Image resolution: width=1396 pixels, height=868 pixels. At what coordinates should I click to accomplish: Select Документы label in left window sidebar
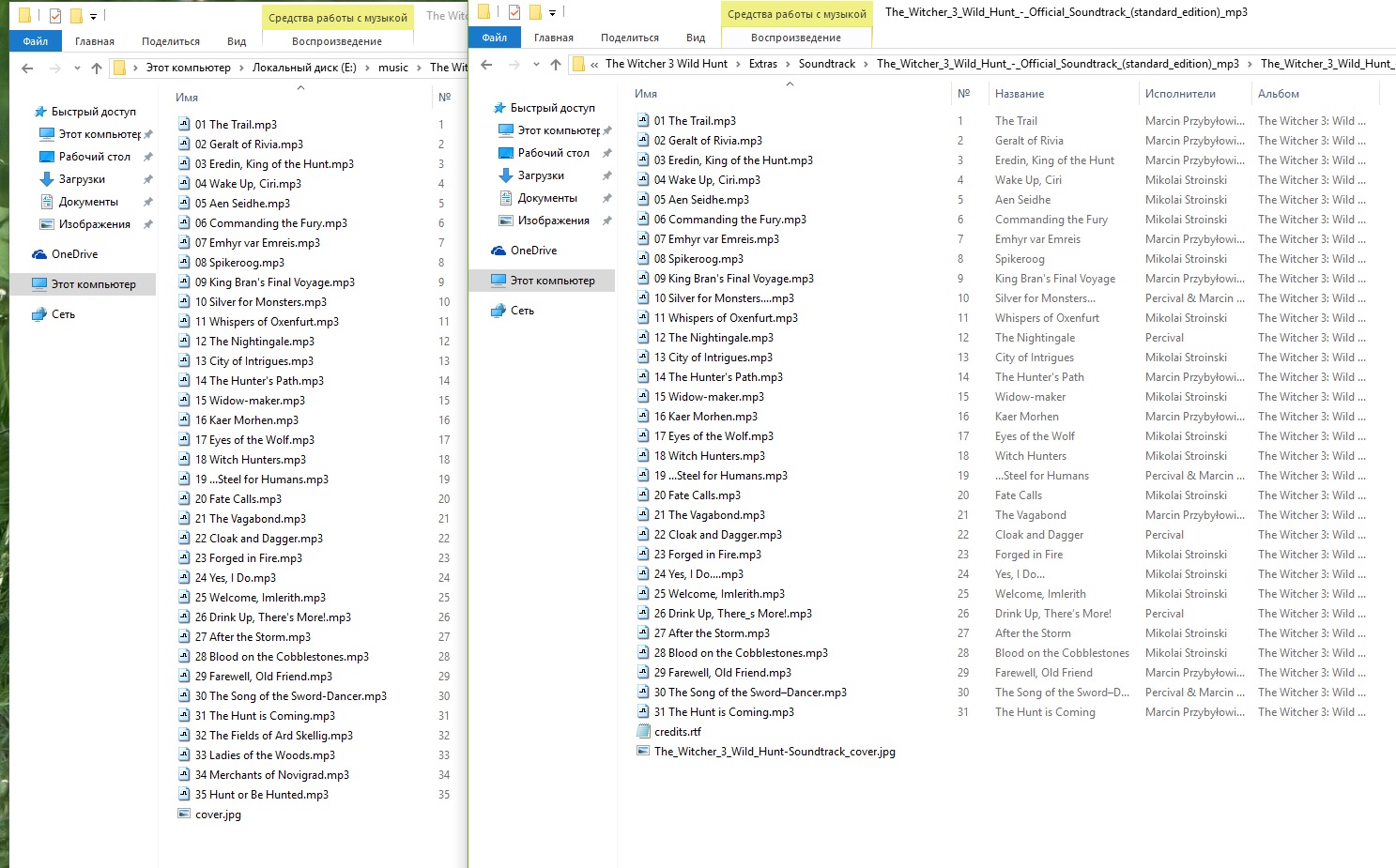pos(88,202)
